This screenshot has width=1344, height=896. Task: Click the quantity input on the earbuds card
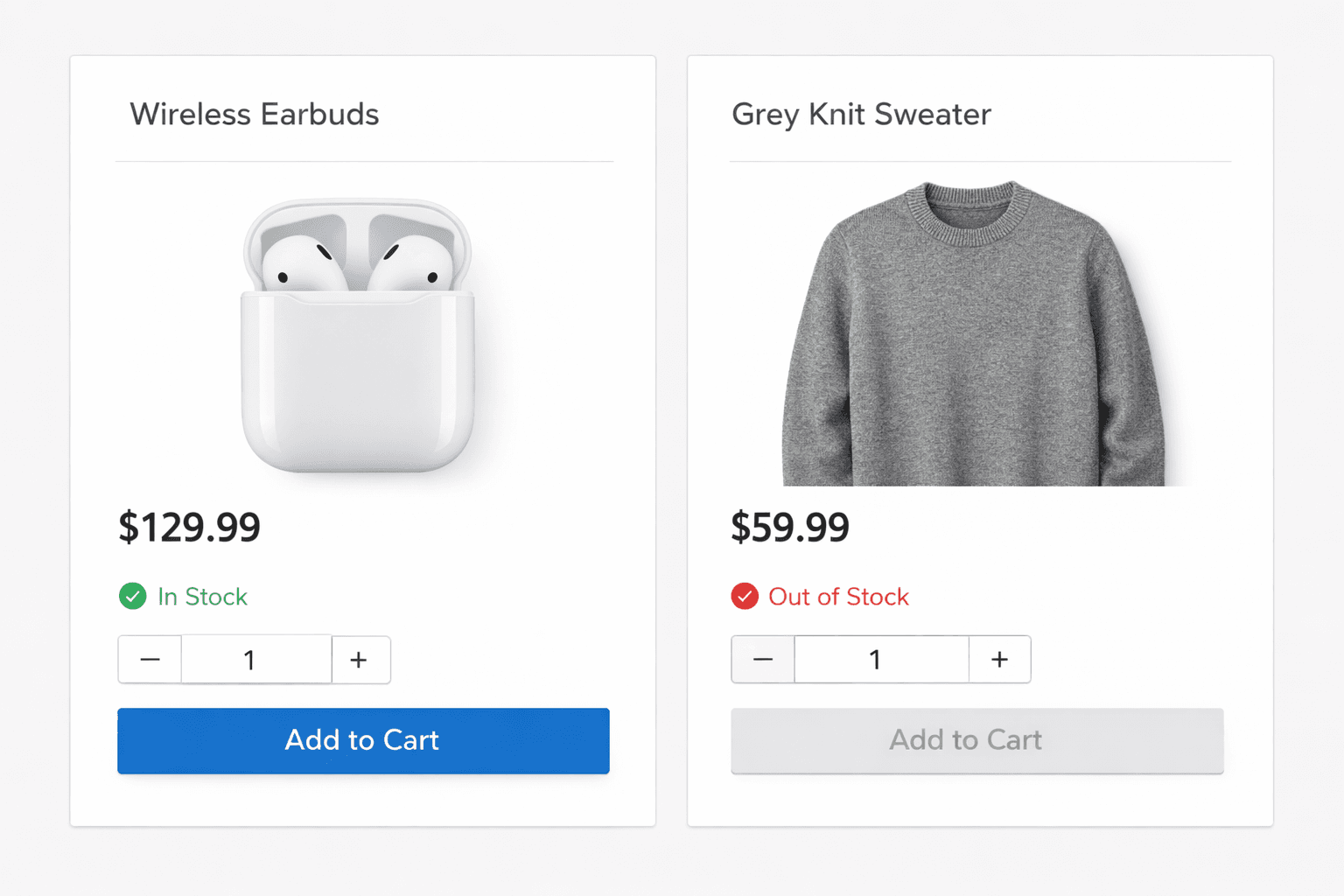255,659
